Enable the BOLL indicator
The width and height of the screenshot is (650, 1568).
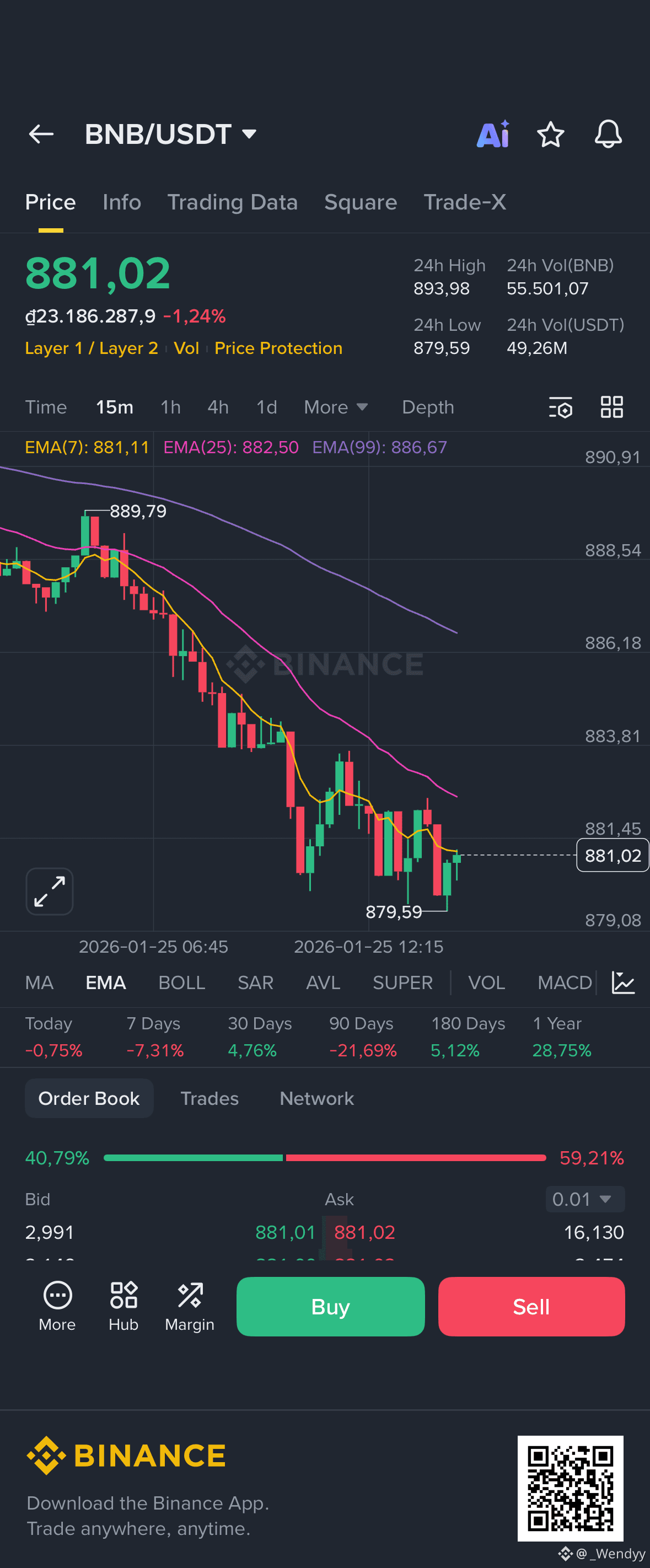(x=181, y=982)
